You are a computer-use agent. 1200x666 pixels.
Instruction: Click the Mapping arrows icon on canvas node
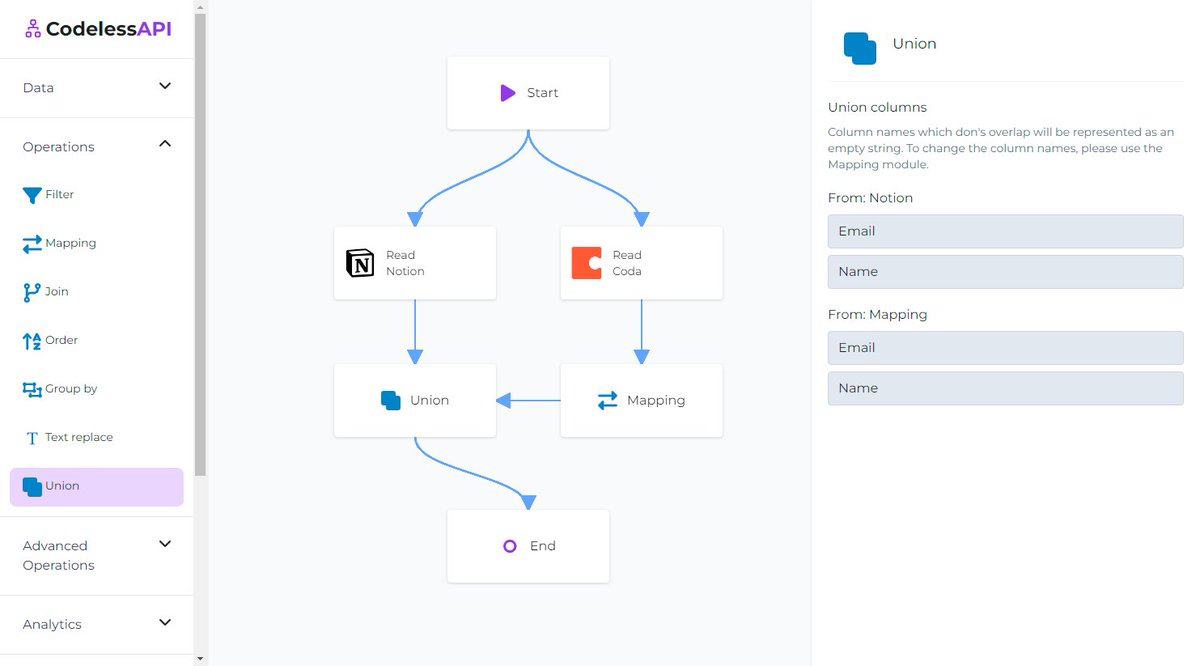pyautogui.click(x=607, y=400)
